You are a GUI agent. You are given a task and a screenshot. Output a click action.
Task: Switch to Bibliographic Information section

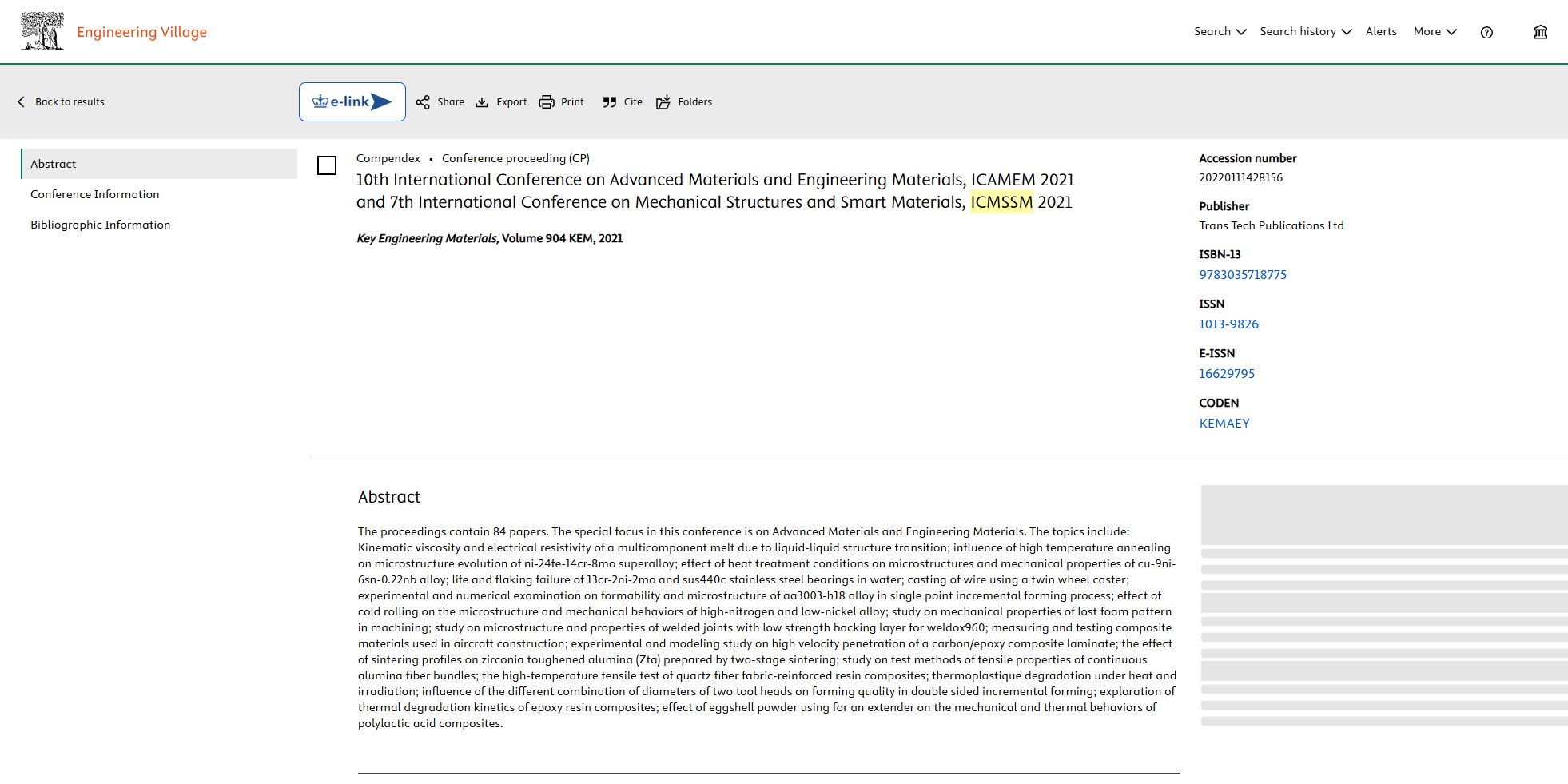click(101, 225)
